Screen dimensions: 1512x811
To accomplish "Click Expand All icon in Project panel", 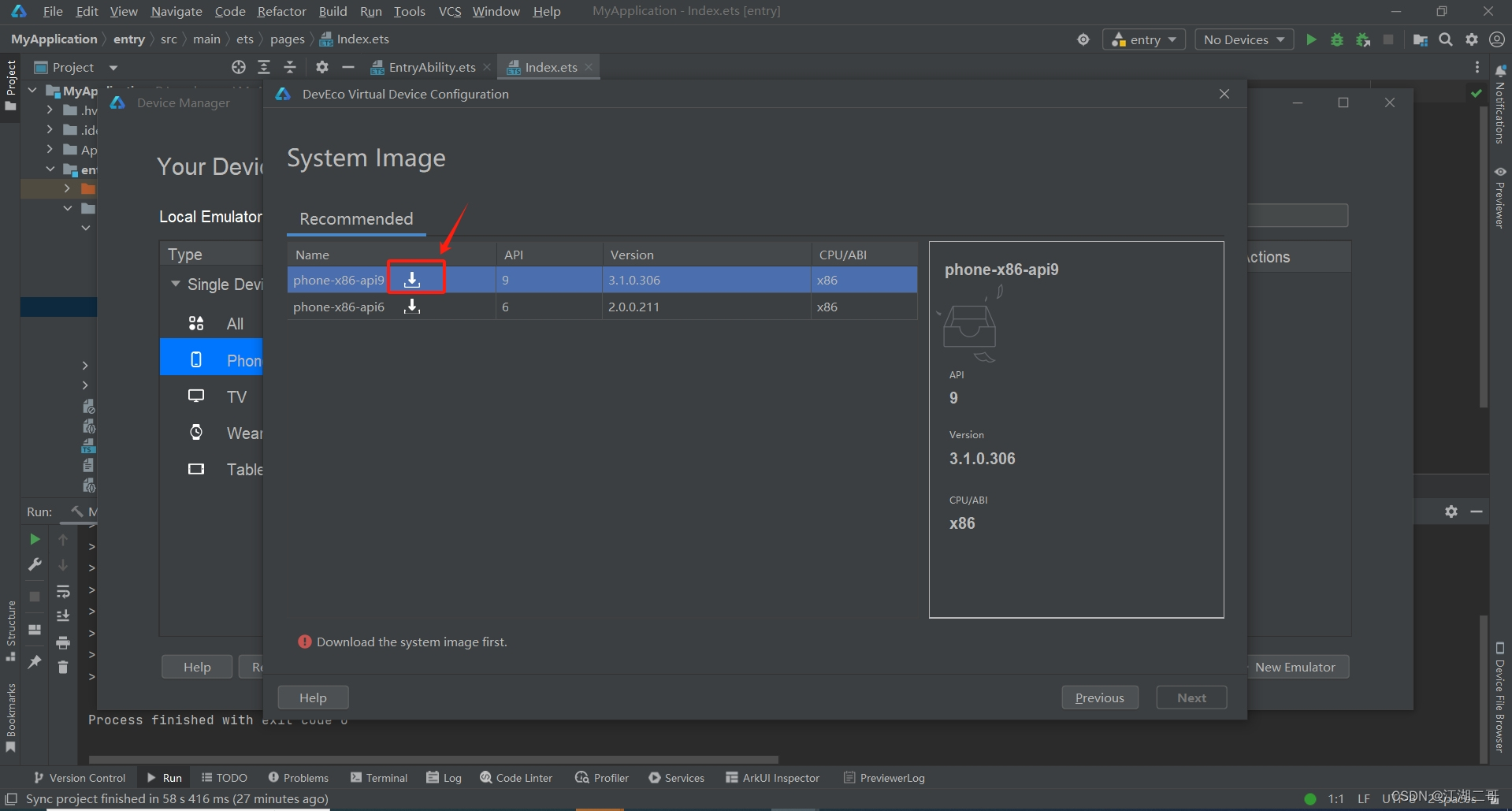I will click(264, 67).
